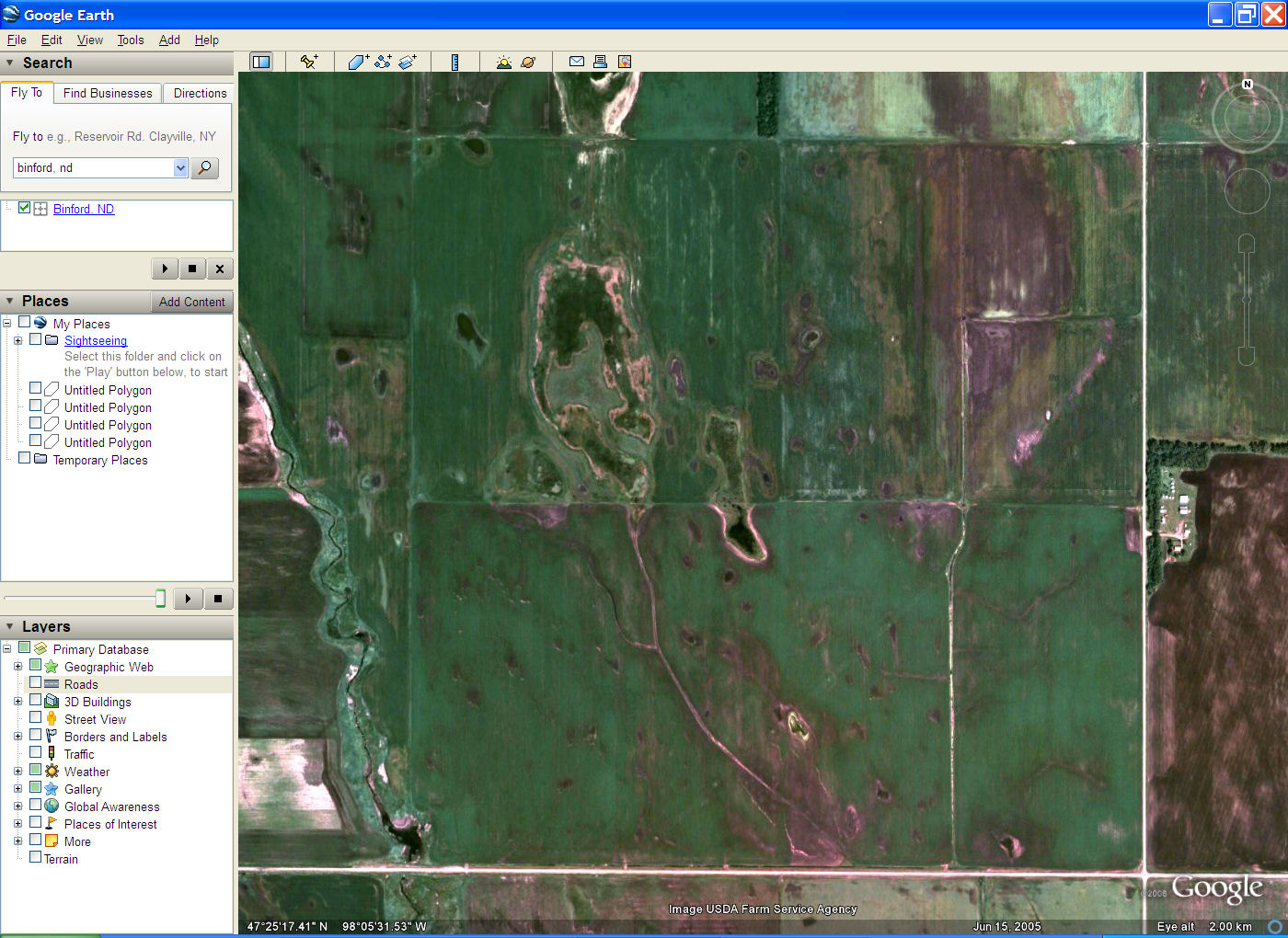Check the My Places checkbox
The image size is (1288, 938).
[24, 323]
